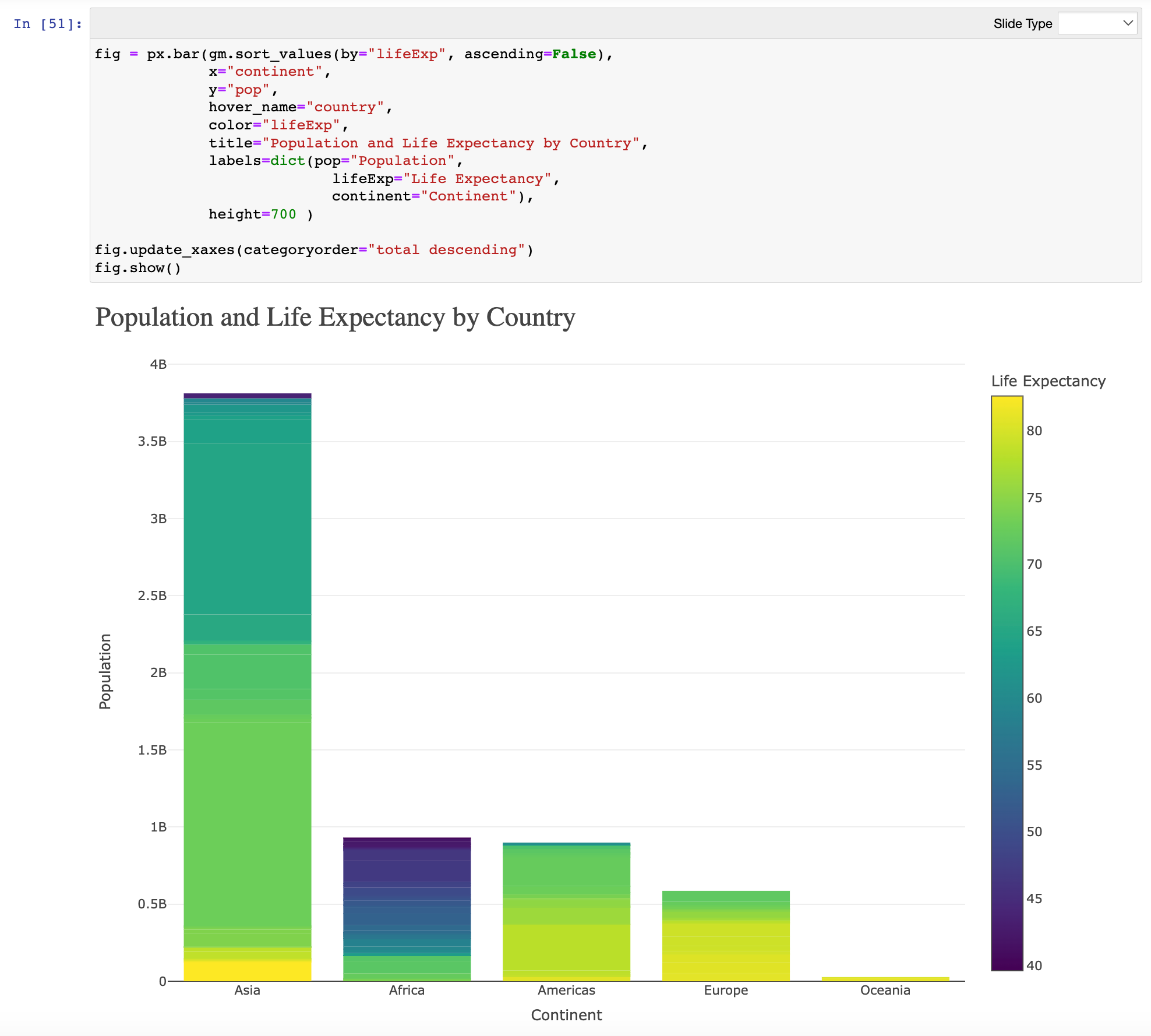Click the chart title text
Screen dimensions: 1151x1036
coord(335,318)
